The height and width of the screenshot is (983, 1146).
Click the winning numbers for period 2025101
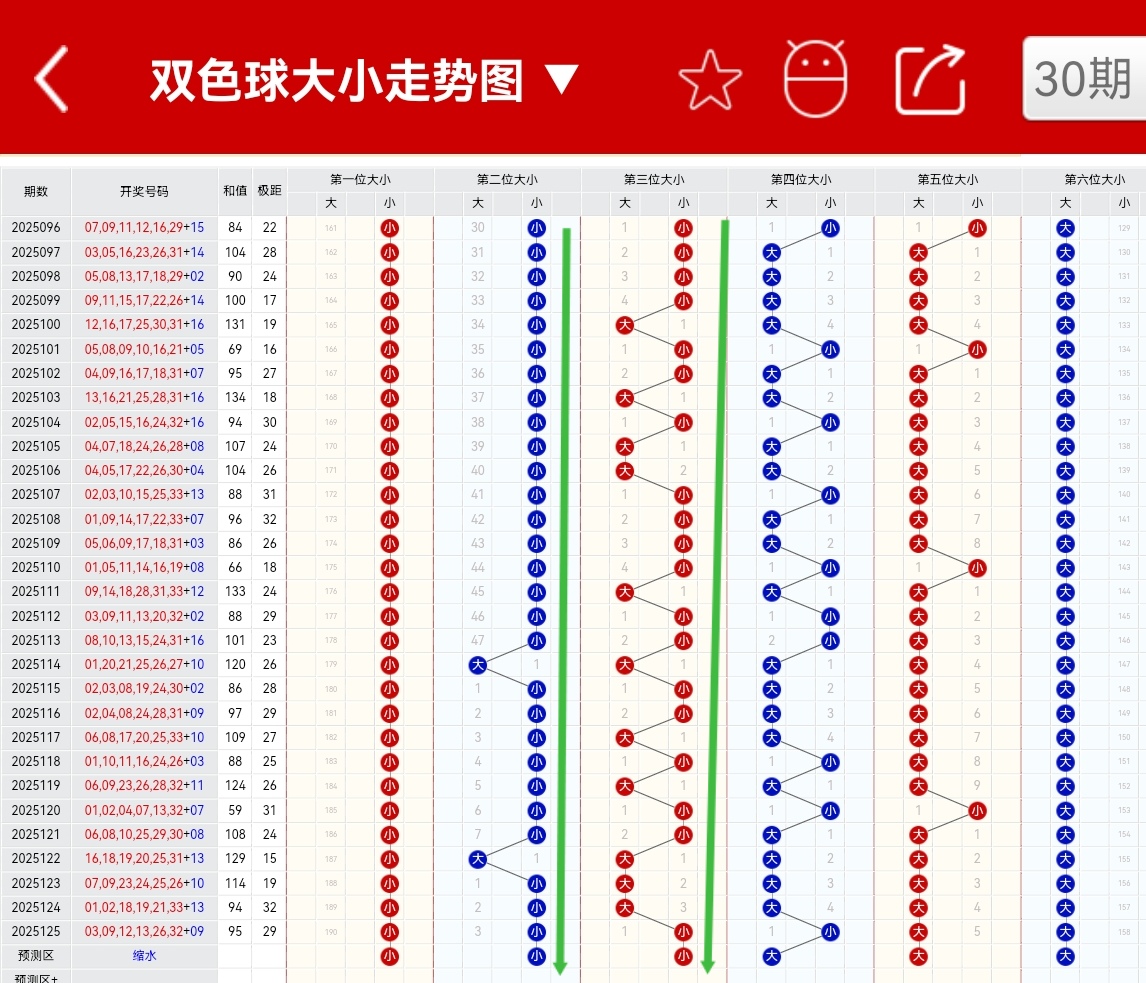click(143, 349)
